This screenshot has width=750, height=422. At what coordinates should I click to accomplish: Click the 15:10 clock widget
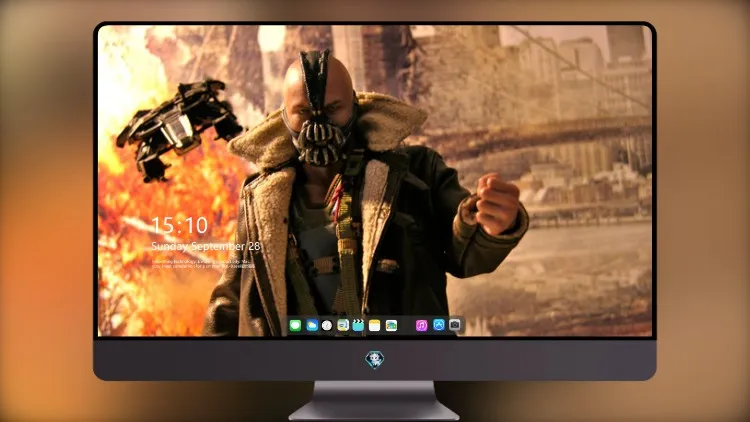coord(179,225)
